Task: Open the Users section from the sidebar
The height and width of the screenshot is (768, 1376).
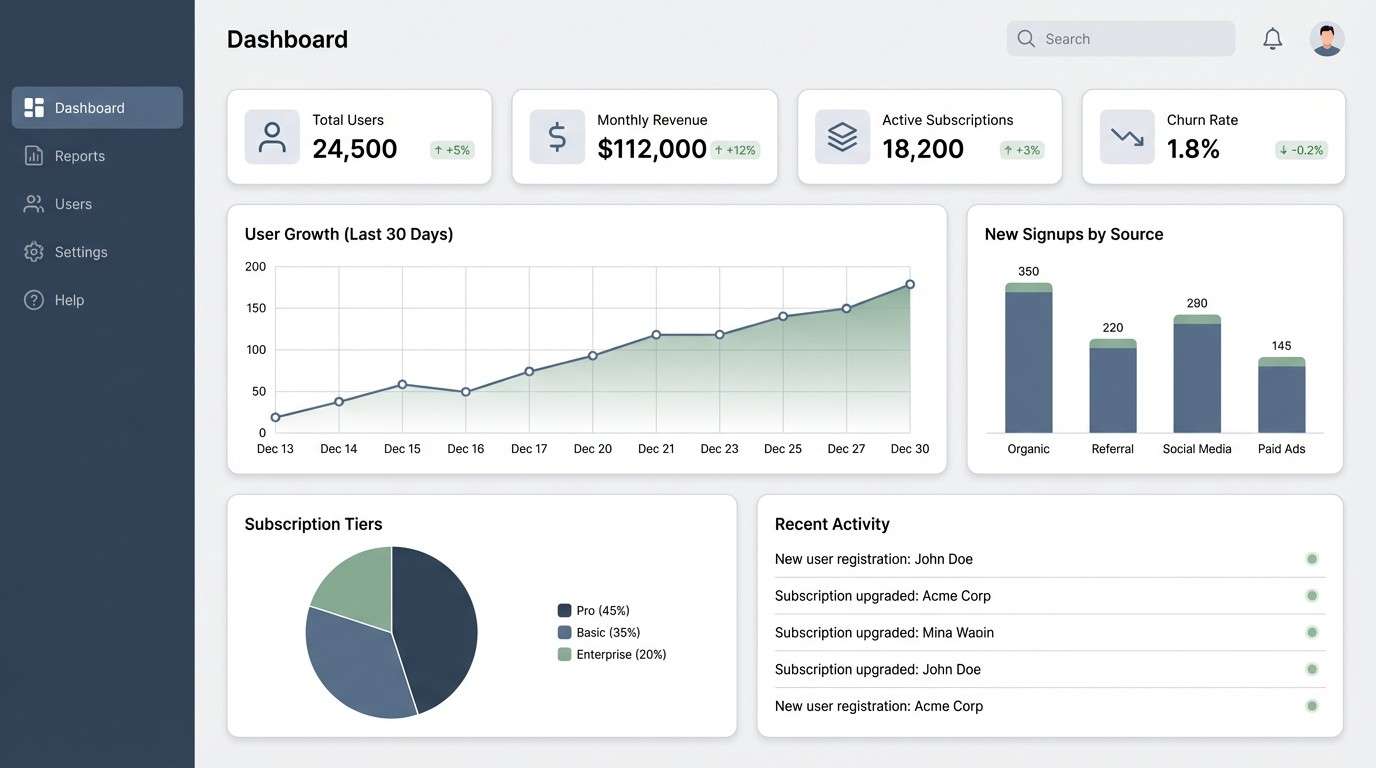Action: coord(34,203)
